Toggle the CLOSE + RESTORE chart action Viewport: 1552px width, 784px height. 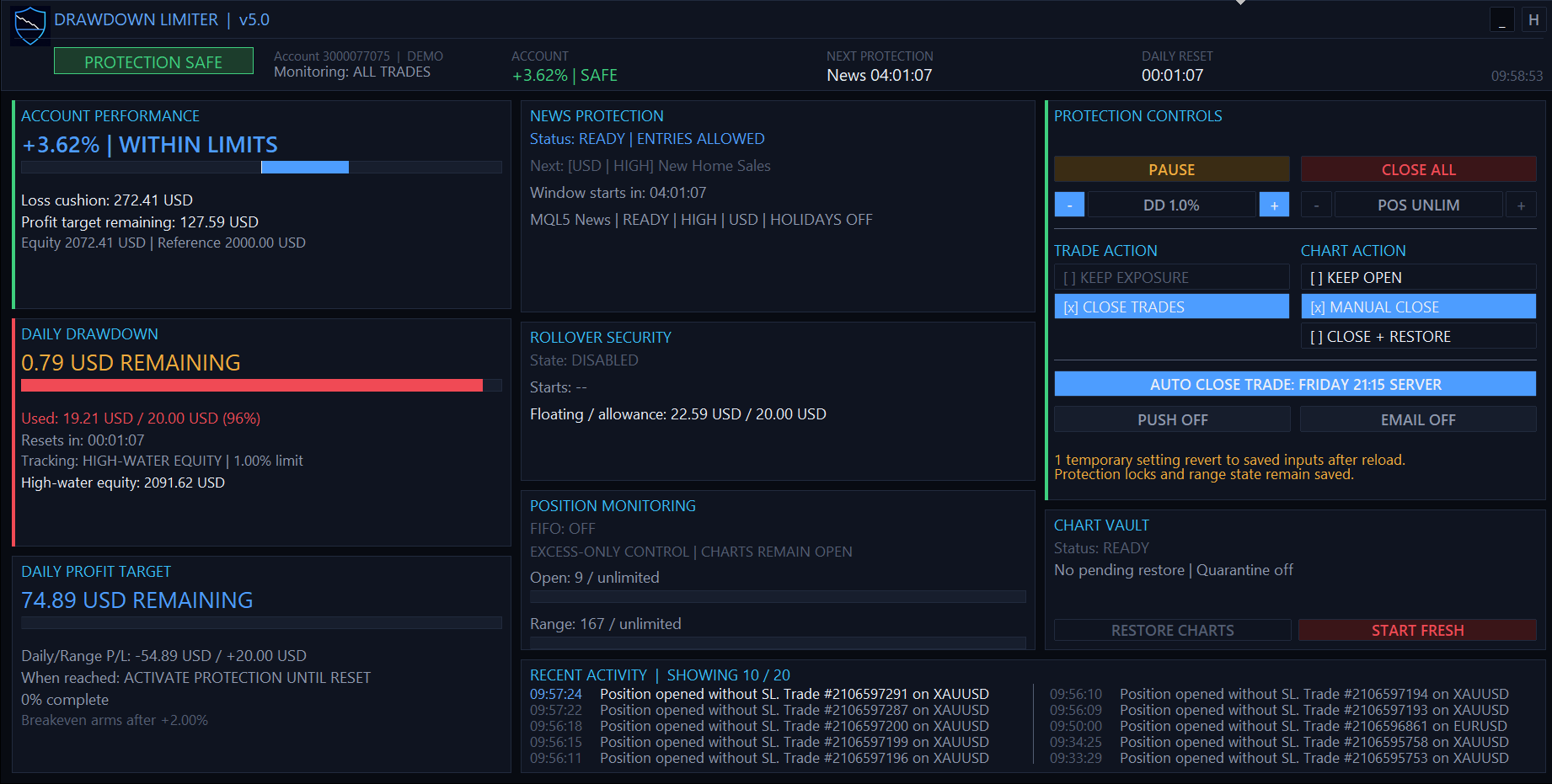pyautogui.click(x=1419, y=336)
